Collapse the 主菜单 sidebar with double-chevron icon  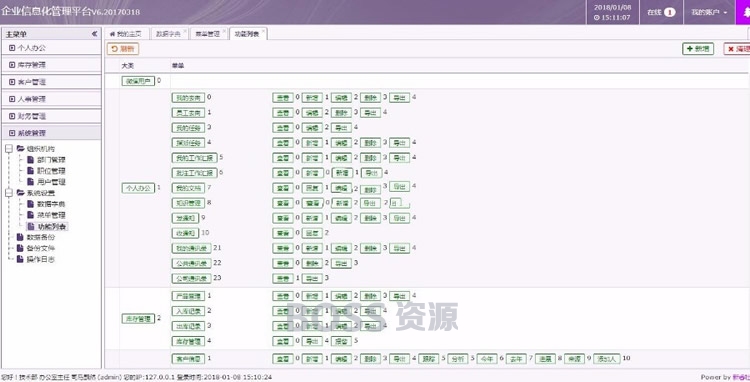point(94,34)
